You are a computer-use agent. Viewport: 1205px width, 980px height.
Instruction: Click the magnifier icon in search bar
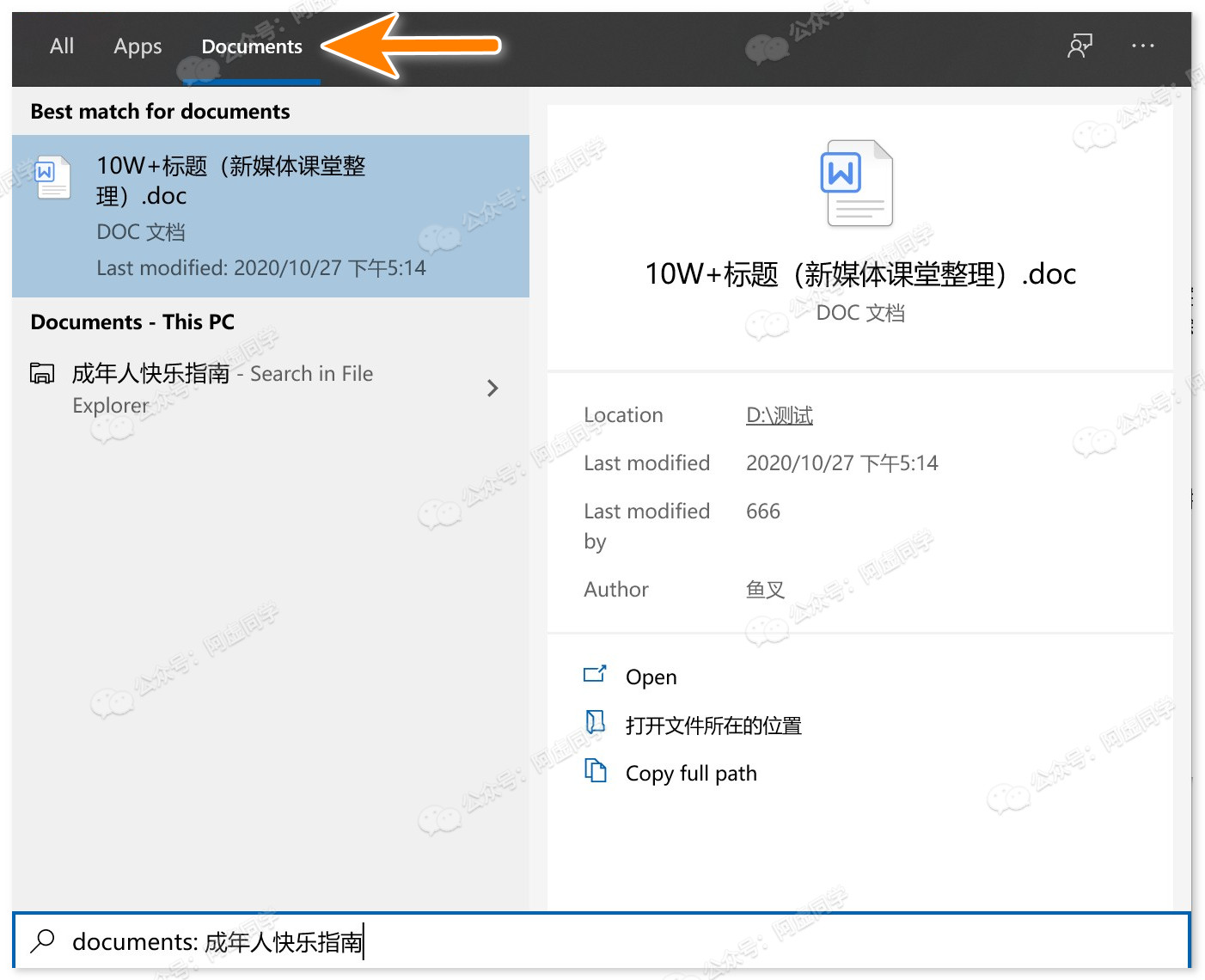pos(42,941)
